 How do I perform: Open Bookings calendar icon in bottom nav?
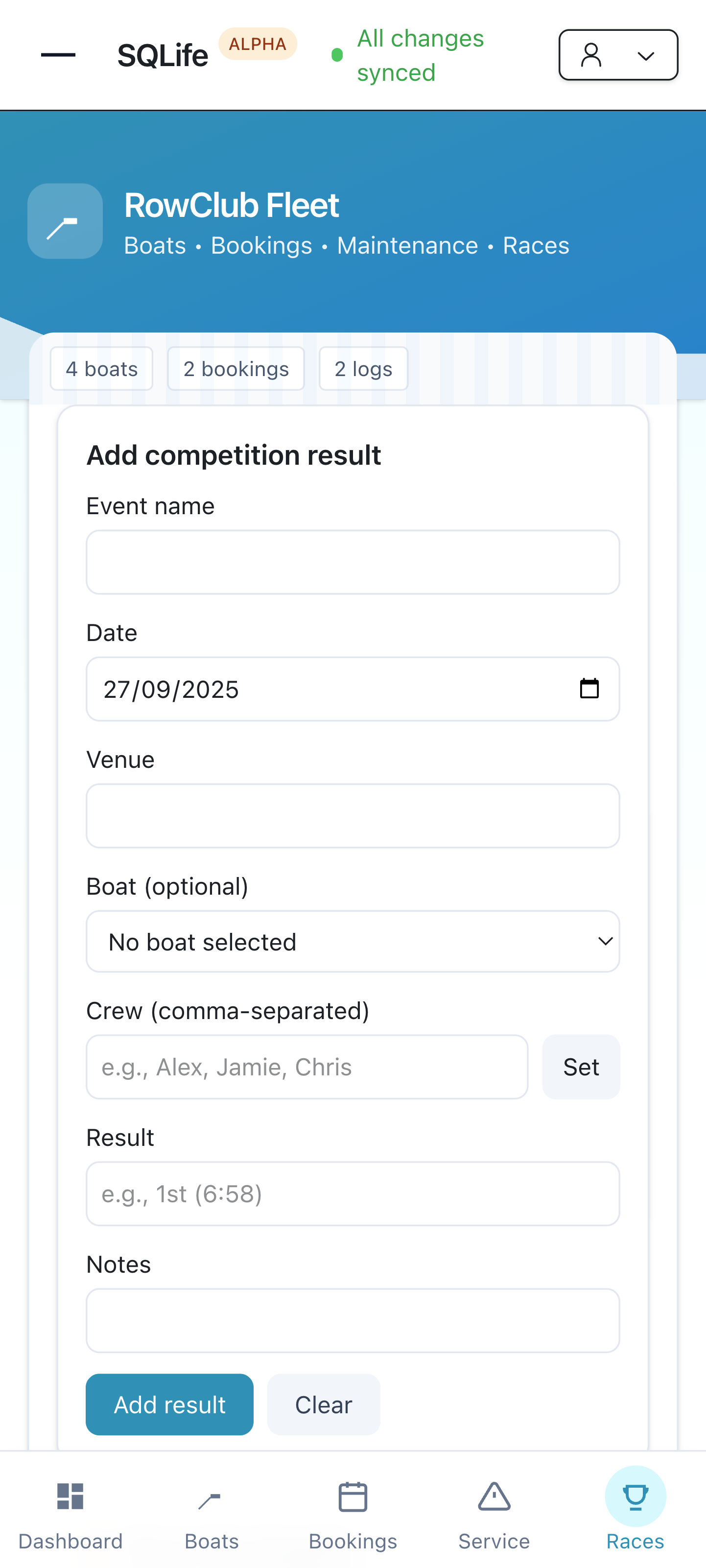point(353,1497)
